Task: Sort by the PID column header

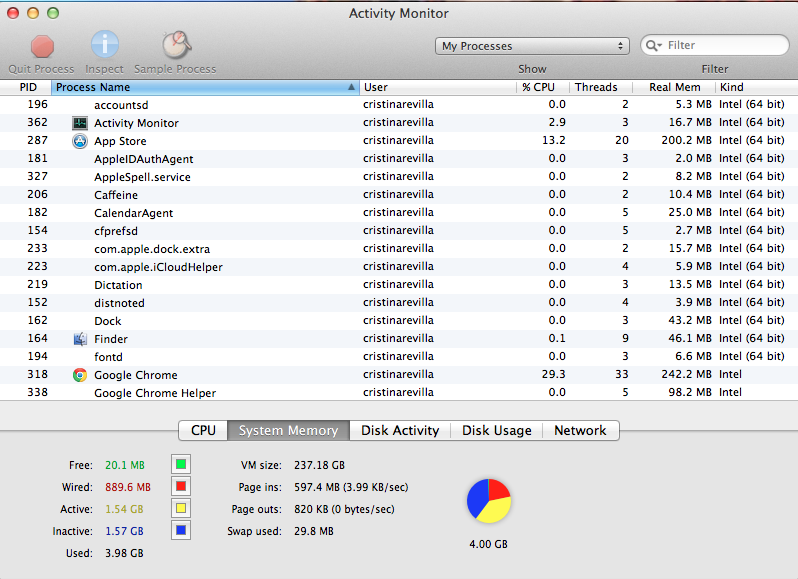Action: tap(28, 87)
